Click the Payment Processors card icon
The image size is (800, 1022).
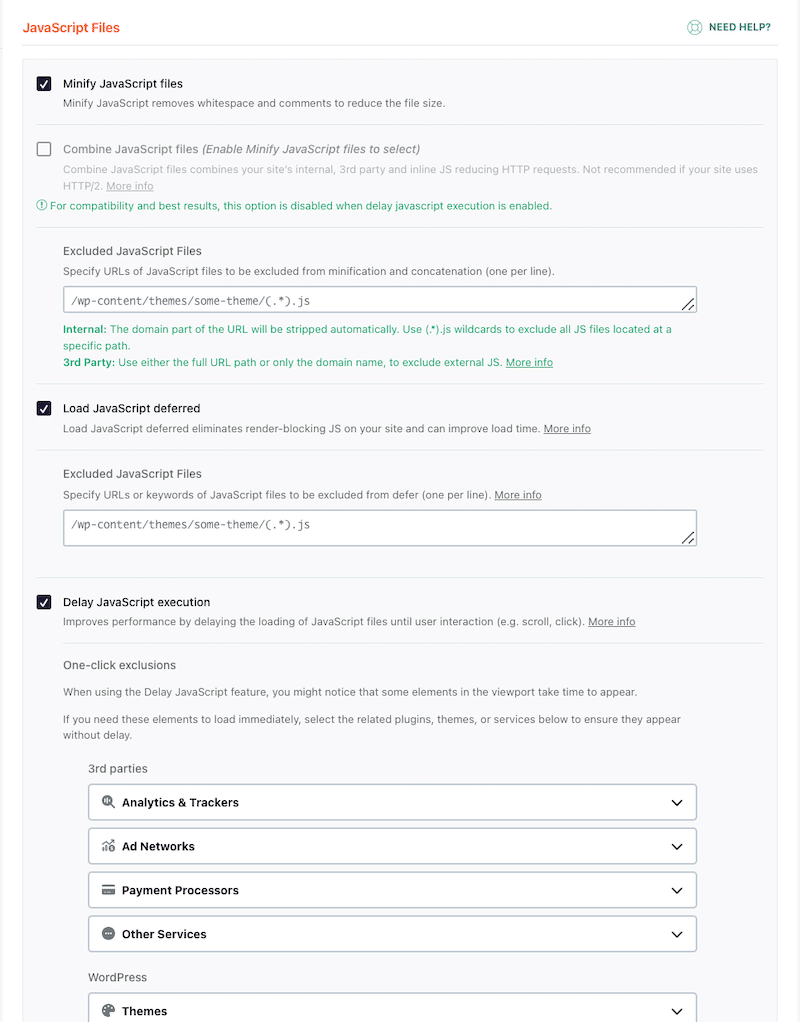(x=108, y=890)
